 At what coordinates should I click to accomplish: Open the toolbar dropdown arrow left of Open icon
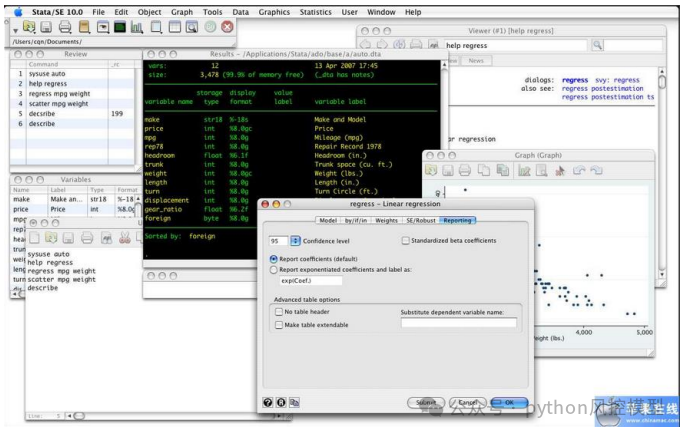(15, 31)
